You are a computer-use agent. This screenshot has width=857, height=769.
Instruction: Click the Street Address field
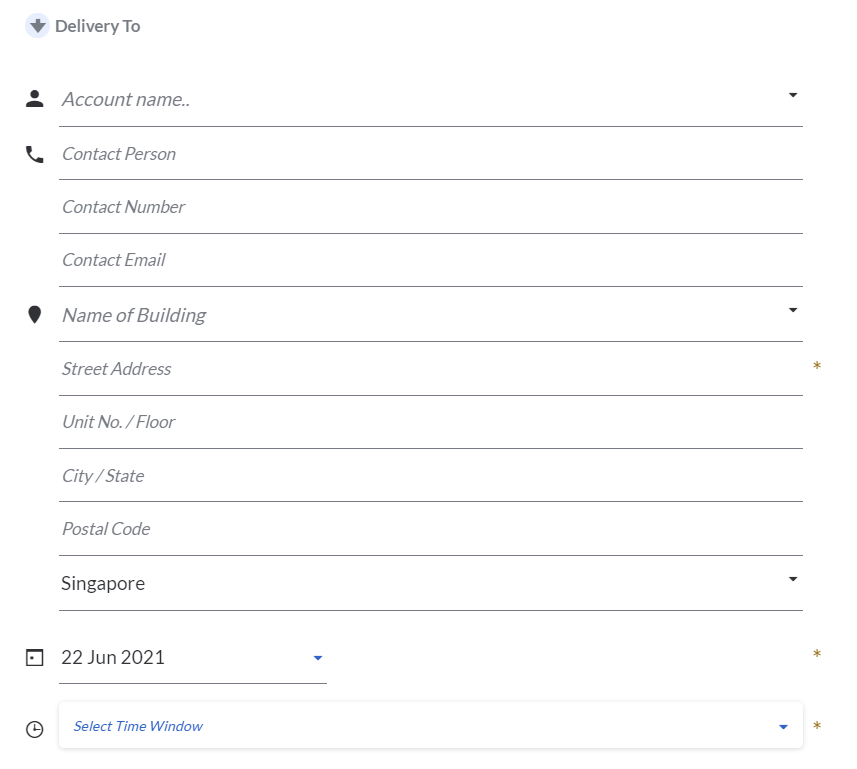click(430, 369)
